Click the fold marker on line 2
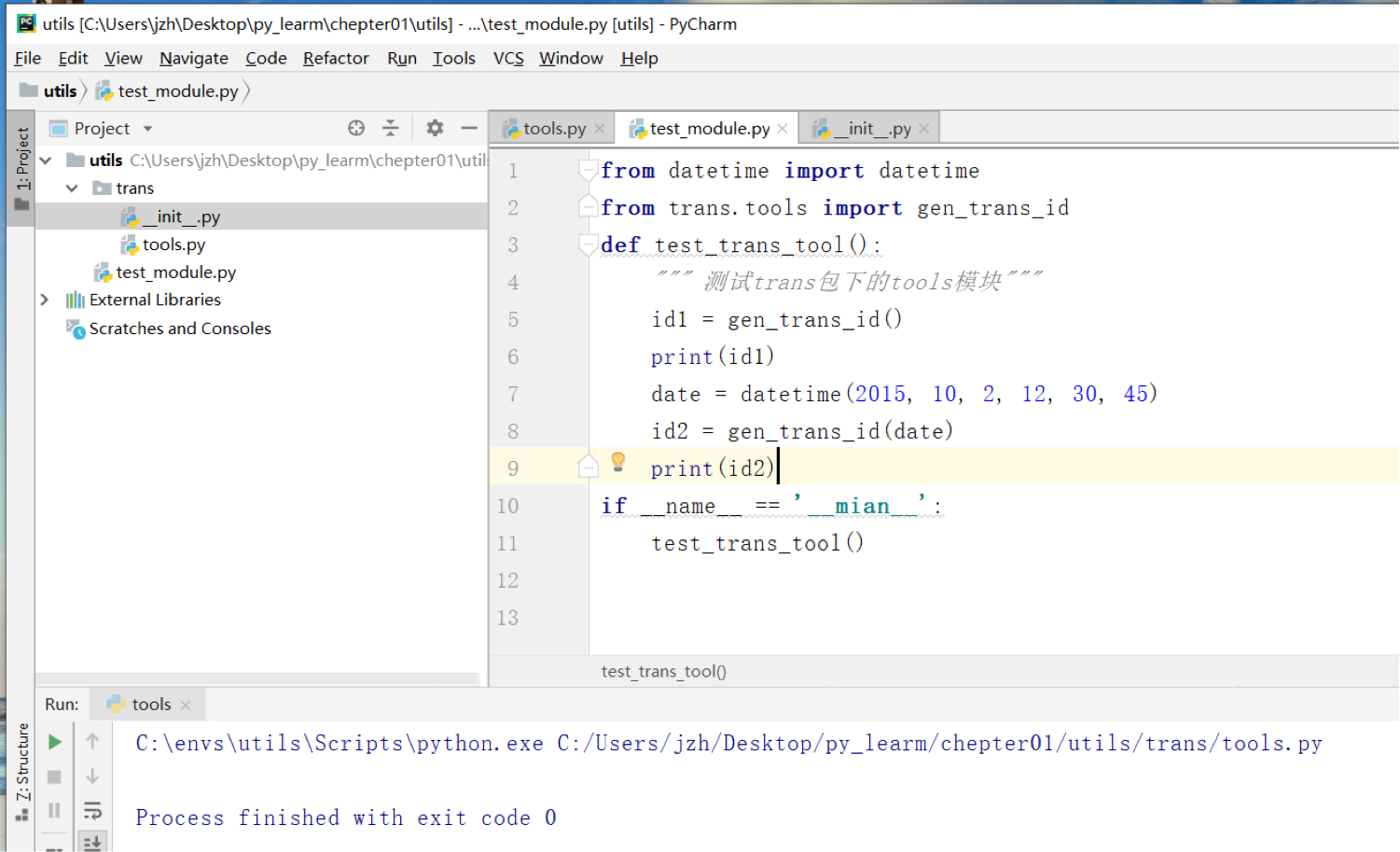 (588, 207)
